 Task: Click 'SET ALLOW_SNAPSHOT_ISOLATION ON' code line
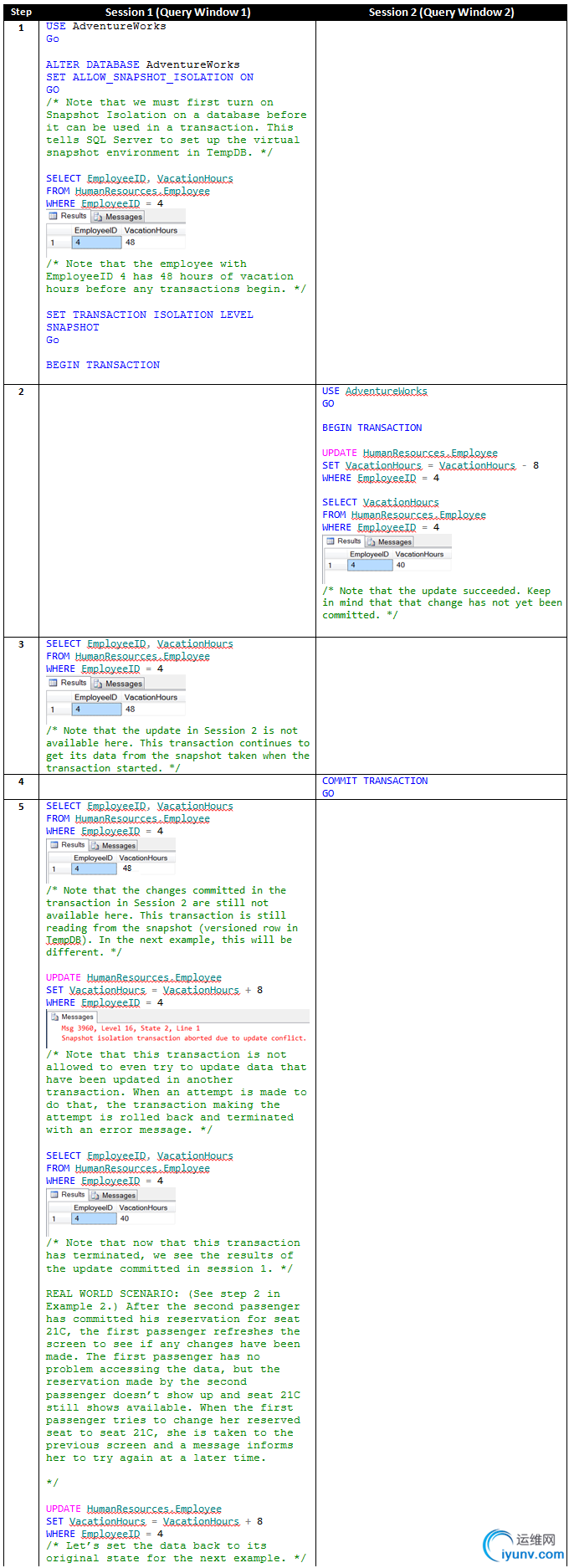[x=150, y=77]
